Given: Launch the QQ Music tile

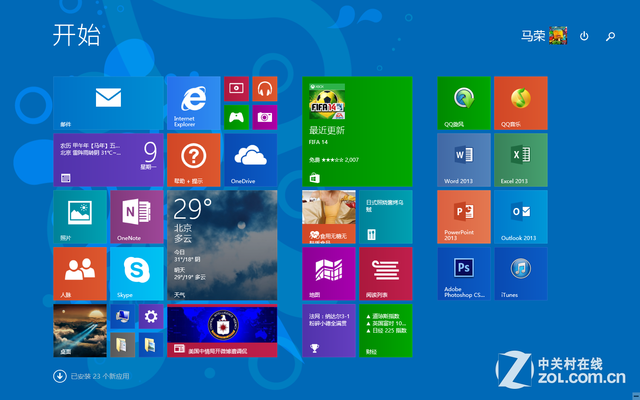Looking at the screenshot, I should [521, 103].
